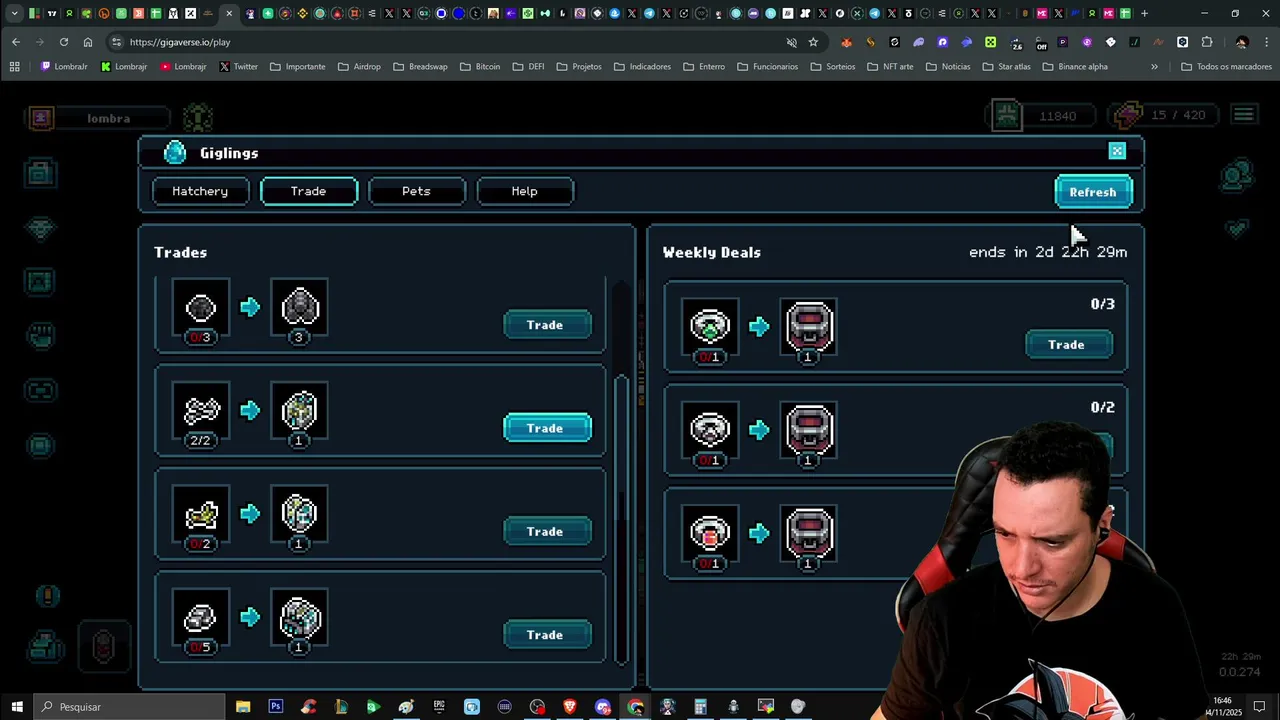Open the NFT arte bookmarks folder

[x=890, y=67]
